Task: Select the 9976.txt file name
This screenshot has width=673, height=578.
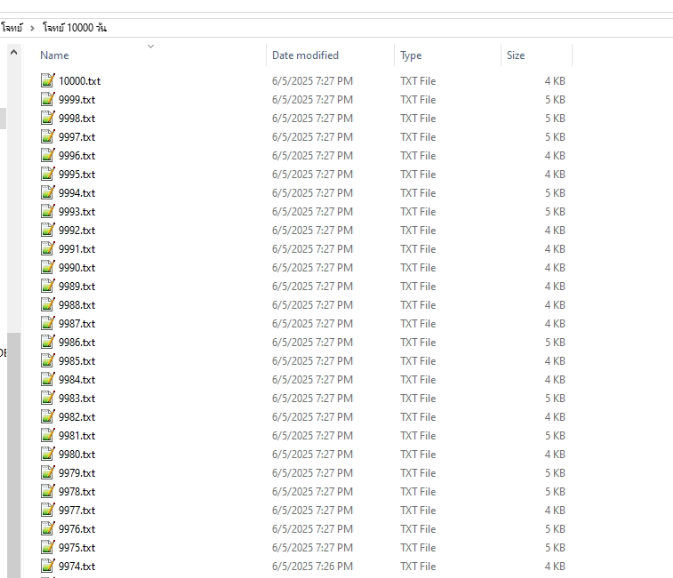Action: tap(77, 529)
